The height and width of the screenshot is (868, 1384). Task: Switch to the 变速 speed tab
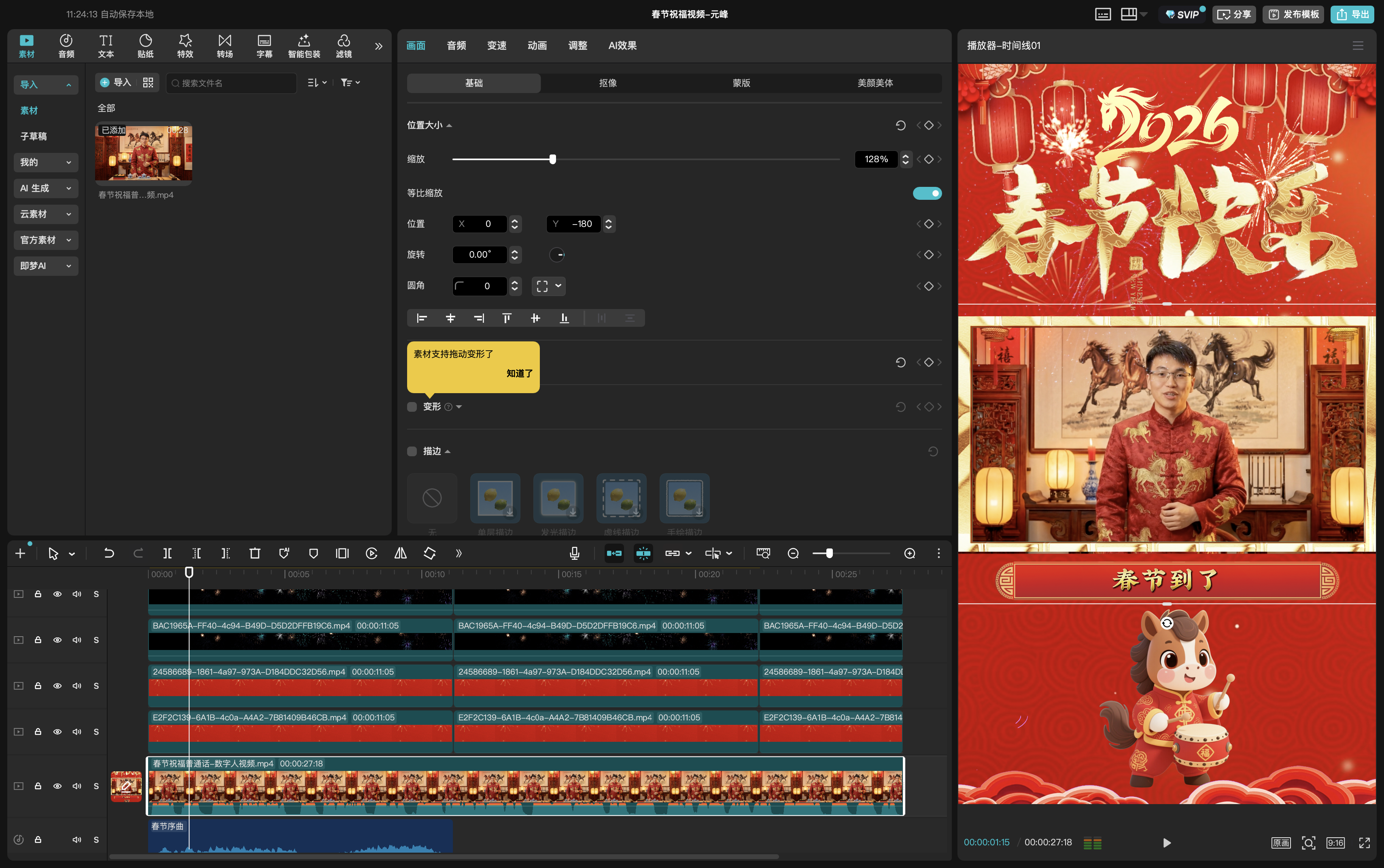[497, 45]
